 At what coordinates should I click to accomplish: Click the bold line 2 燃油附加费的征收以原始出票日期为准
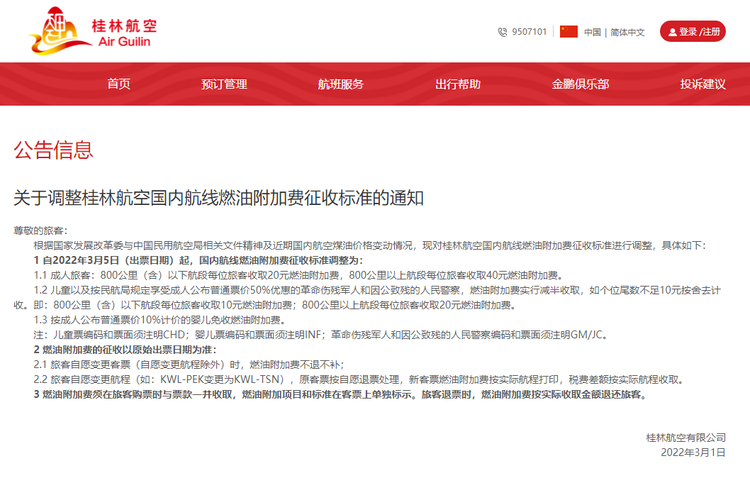(125, 349)
